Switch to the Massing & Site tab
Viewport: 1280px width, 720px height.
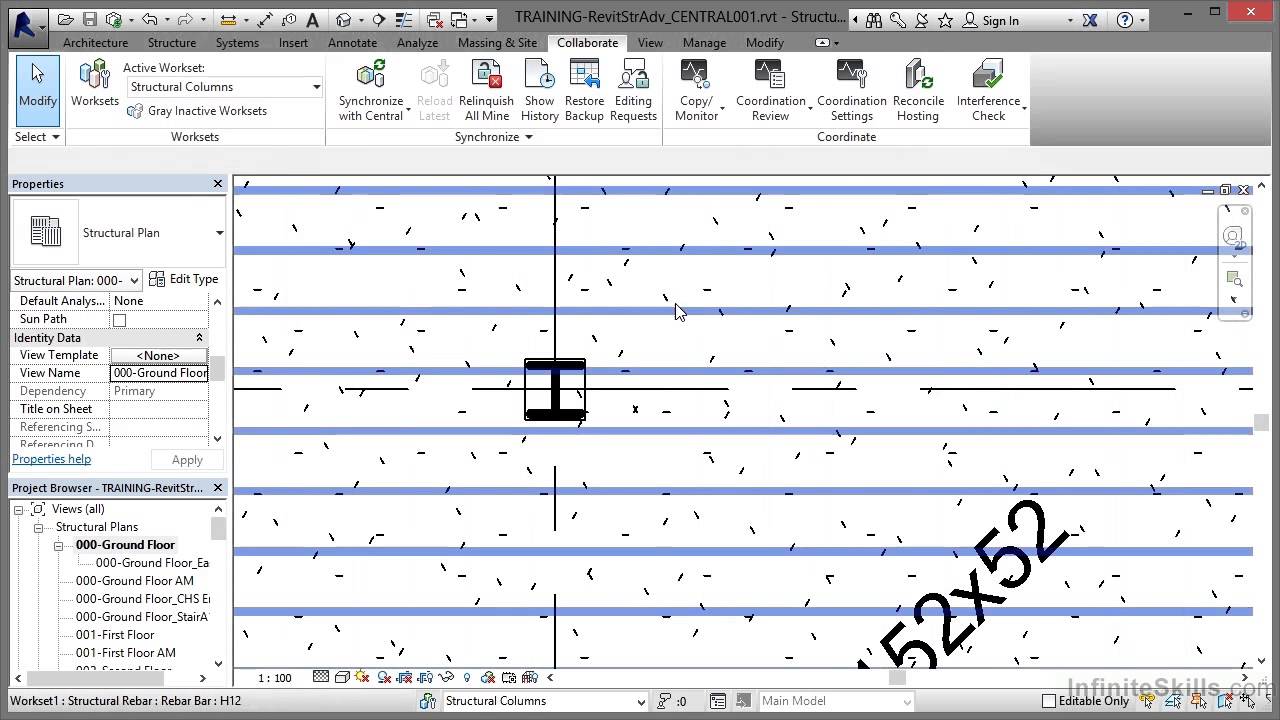pos(497,43)
